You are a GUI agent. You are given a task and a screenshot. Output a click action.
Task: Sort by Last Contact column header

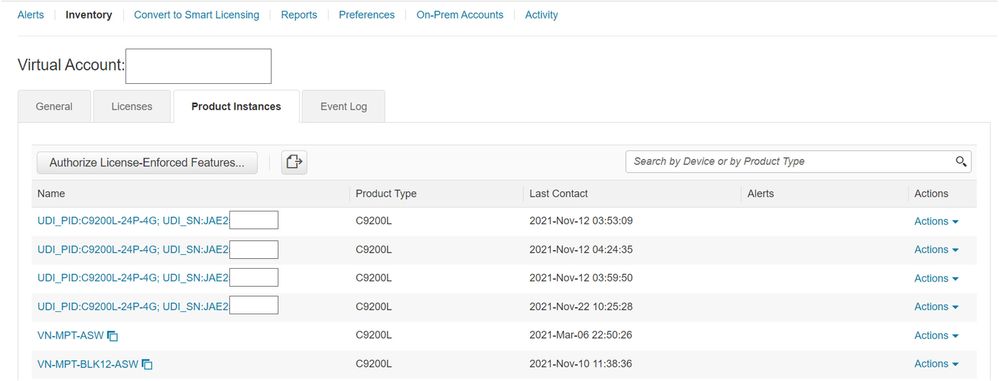click(x=558, y=193)
